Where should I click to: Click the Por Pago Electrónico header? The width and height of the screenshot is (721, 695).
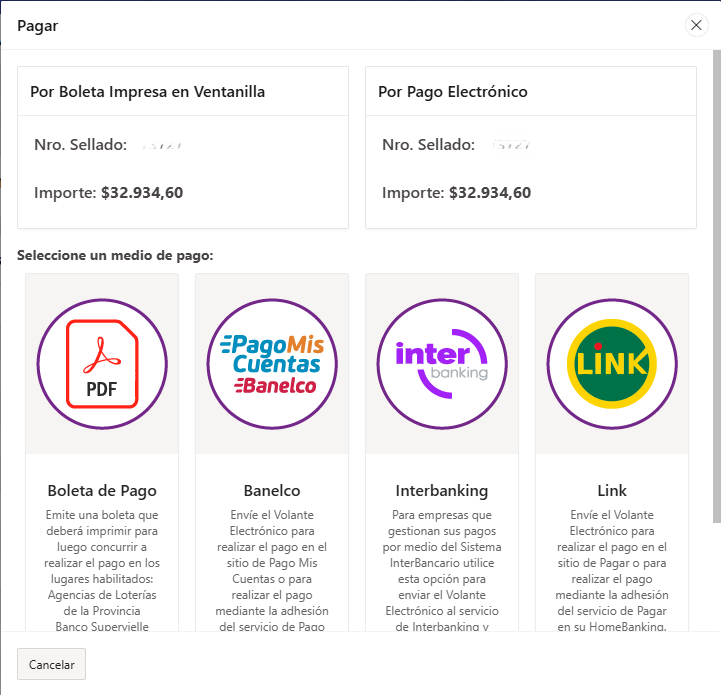click(x=453, y=92)
